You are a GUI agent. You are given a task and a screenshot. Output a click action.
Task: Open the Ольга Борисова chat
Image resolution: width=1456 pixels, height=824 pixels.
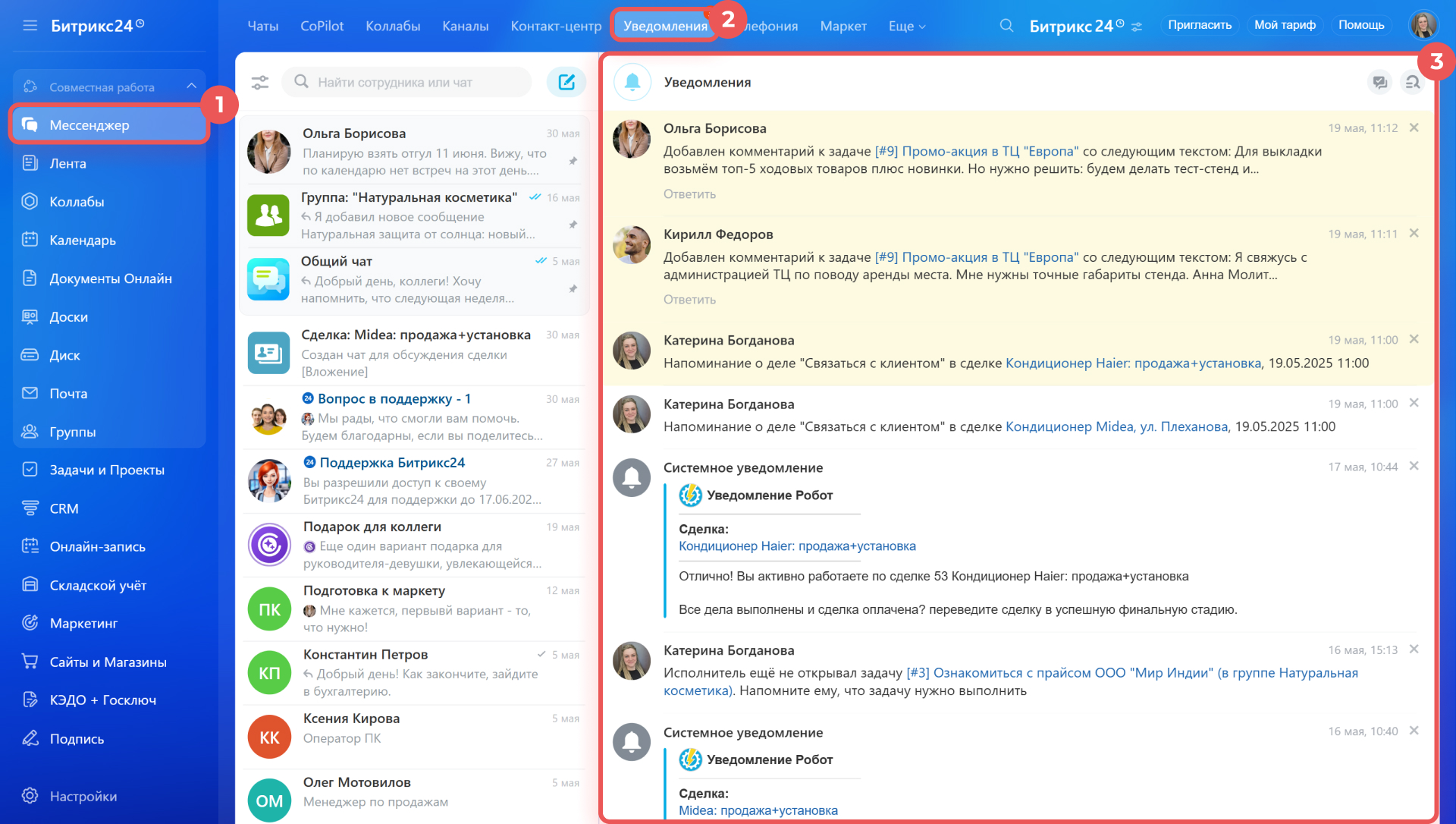click(x=414, y=151)
